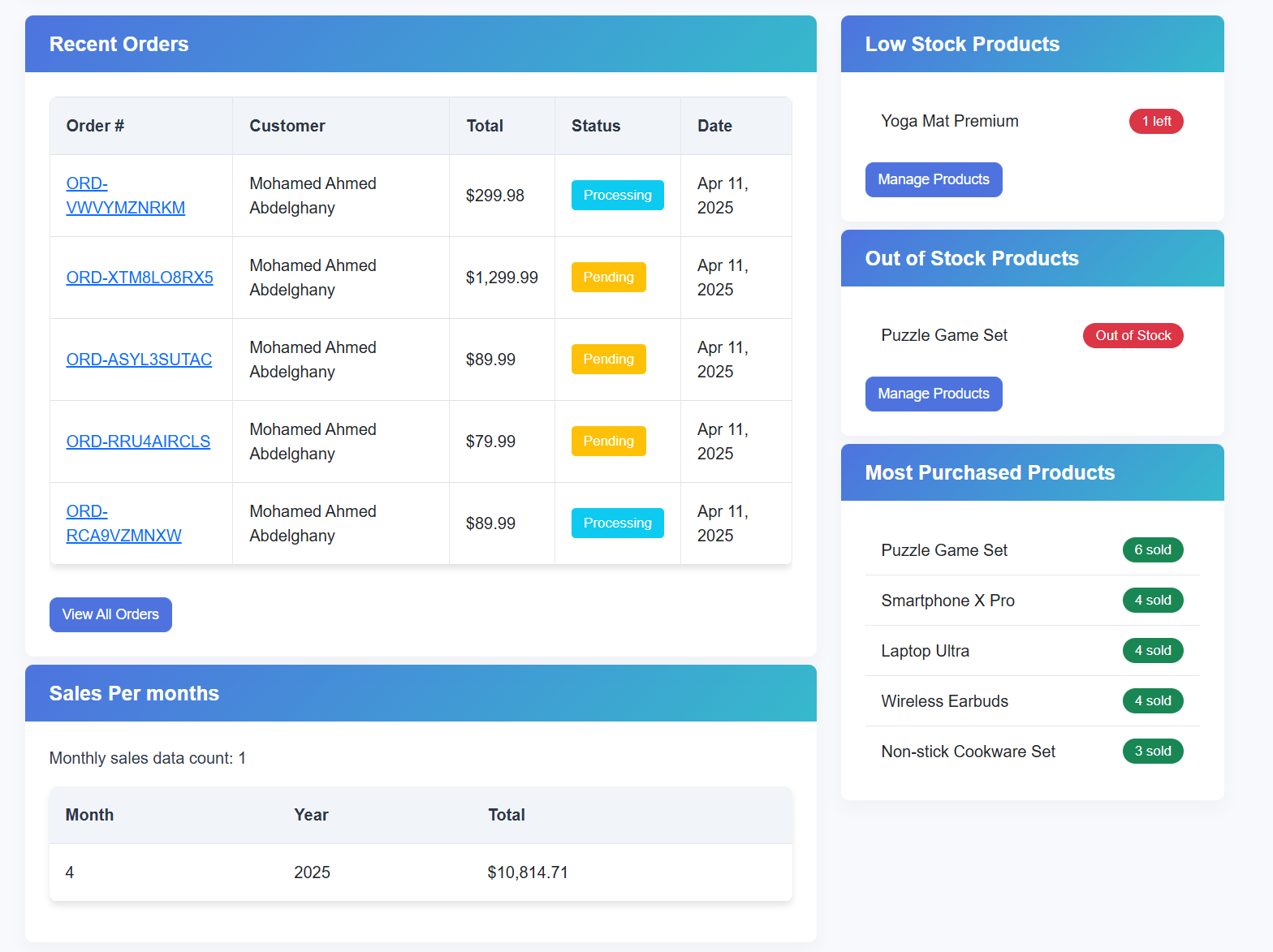Image resolution: width=1273 pixels, height=952 pixels.
Task: Click the $10,814.71 monthly sales total
Action: click(x=528, y=872)
